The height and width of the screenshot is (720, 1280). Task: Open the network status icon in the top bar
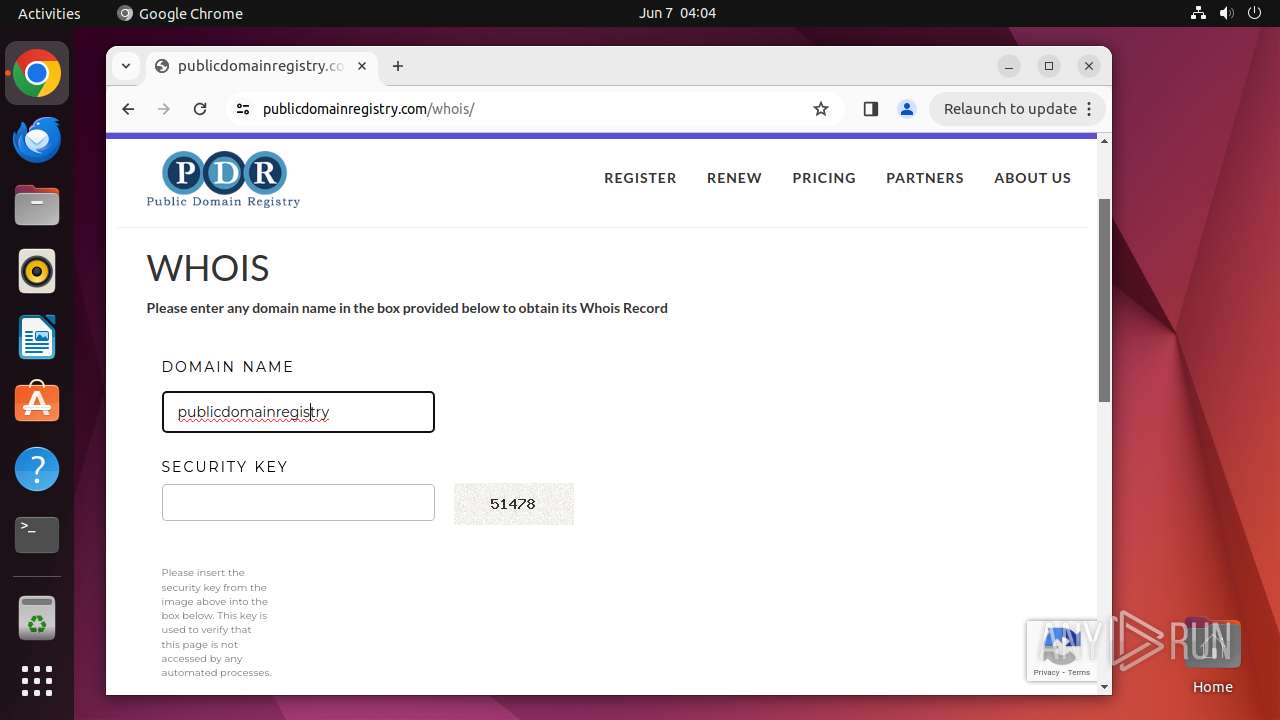[x=1198, y=13]
